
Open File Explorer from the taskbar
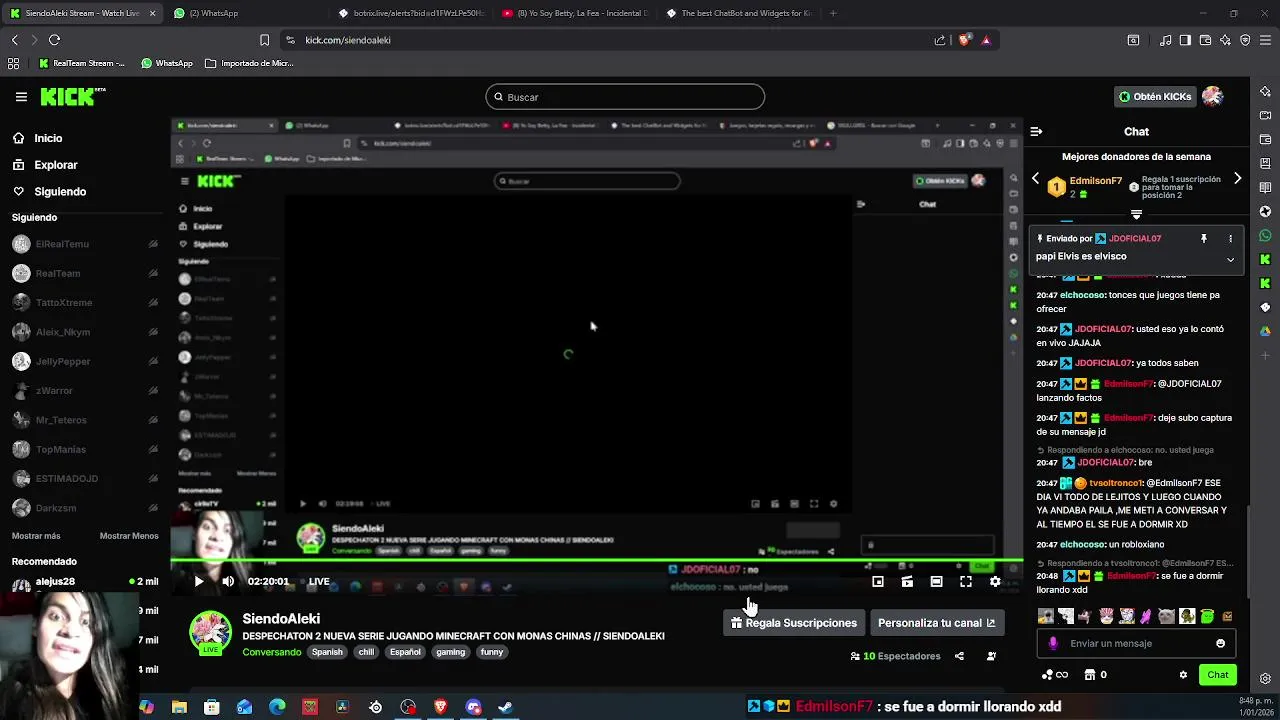(179, 707)
